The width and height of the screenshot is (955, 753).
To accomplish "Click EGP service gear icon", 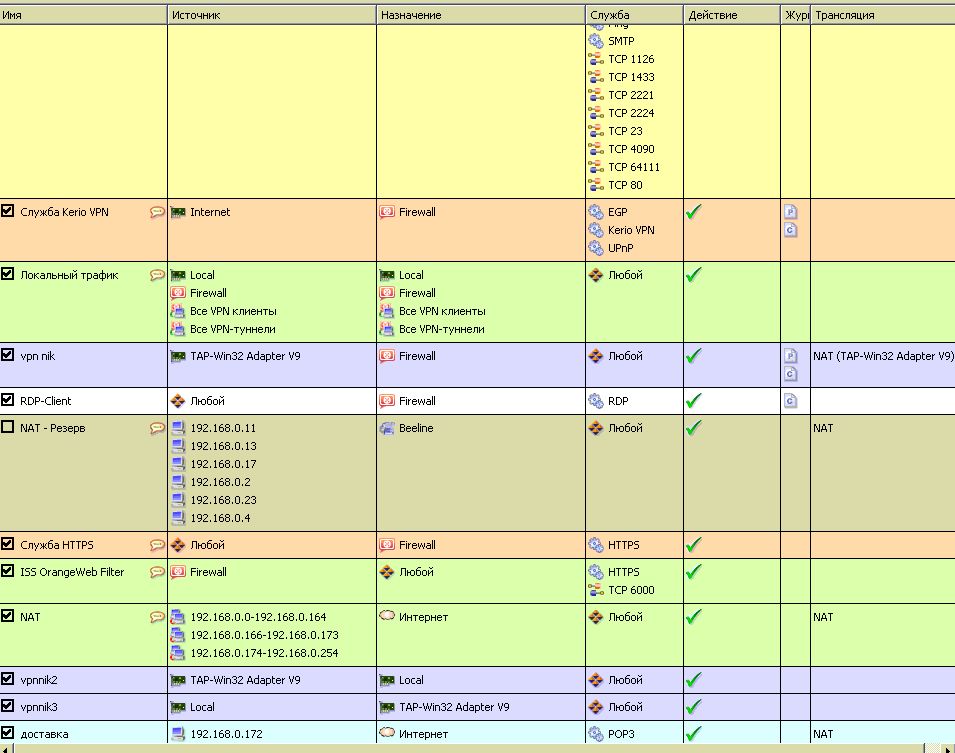I will [596, 212].
